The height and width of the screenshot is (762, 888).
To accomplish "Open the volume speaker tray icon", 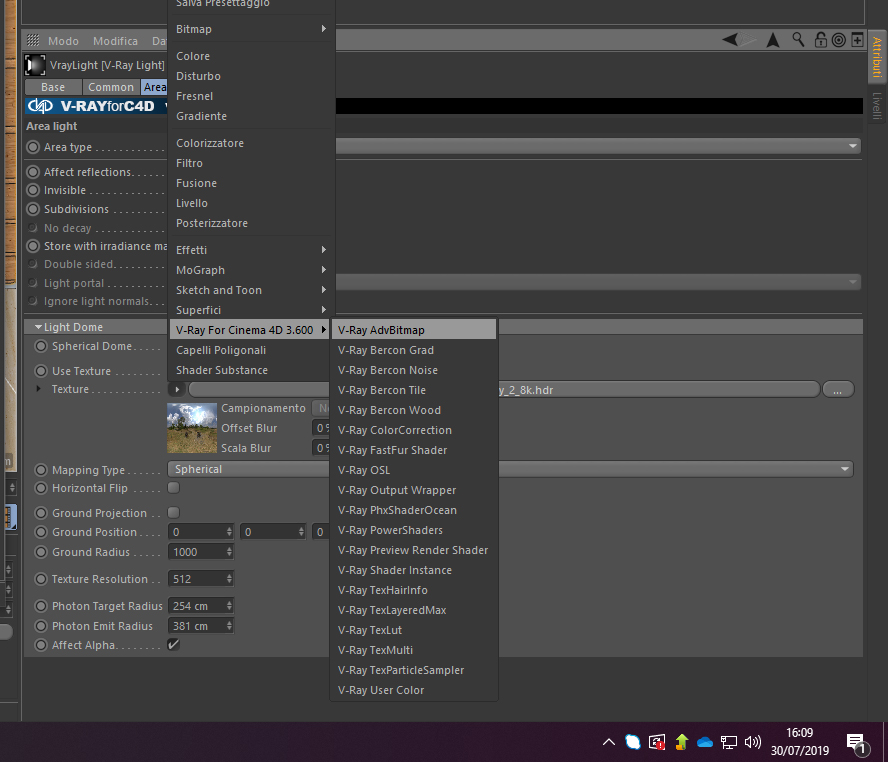I will 753,742.
